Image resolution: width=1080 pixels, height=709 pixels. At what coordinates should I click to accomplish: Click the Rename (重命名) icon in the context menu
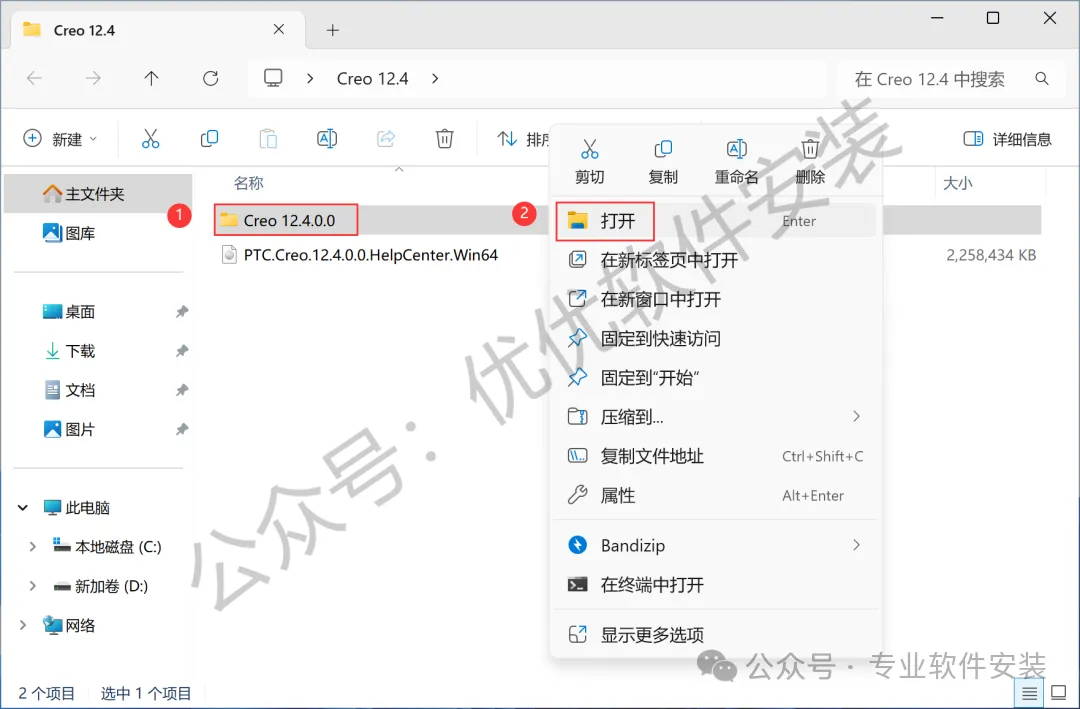736,149
